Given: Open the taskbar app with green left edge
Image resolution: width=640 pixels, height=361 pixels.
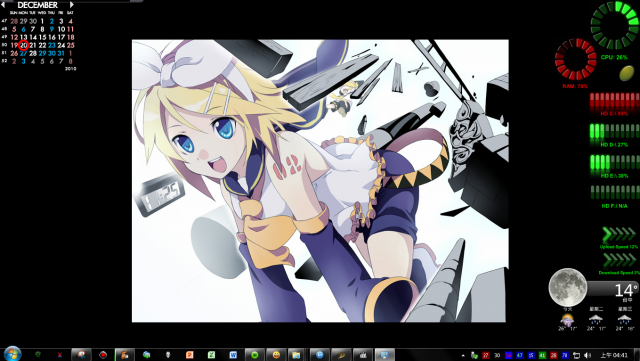Looking at the screenshot, I should [124, 354].
